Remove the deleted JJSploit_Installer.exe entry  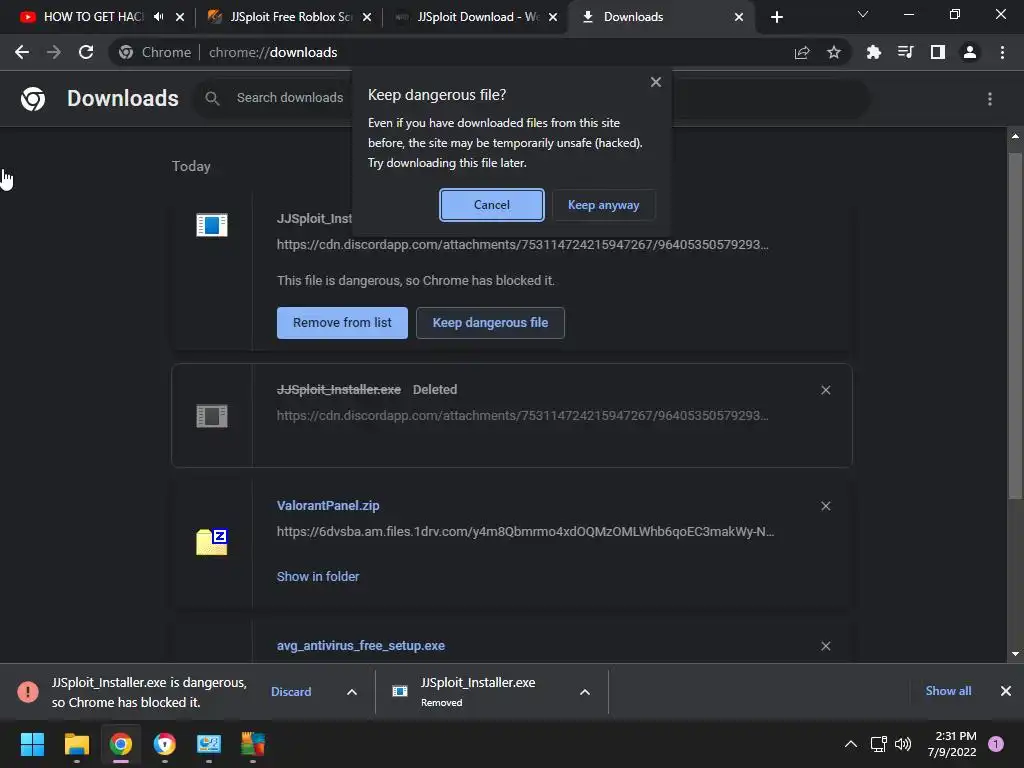pyautogui.click(x=825, y=390)
